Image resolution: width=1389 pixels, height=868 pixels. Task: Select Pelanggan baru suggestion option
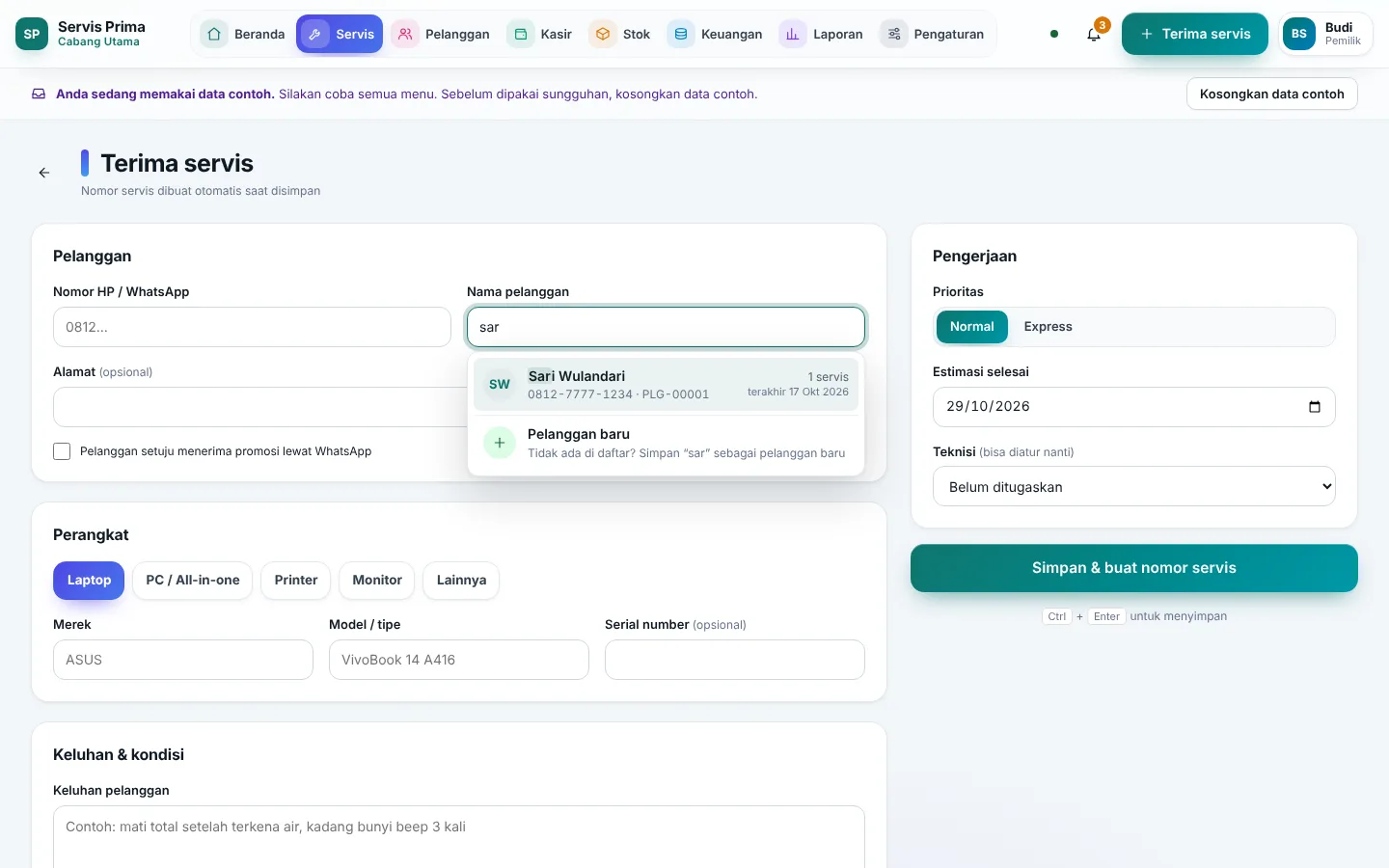tap(666, 443)
